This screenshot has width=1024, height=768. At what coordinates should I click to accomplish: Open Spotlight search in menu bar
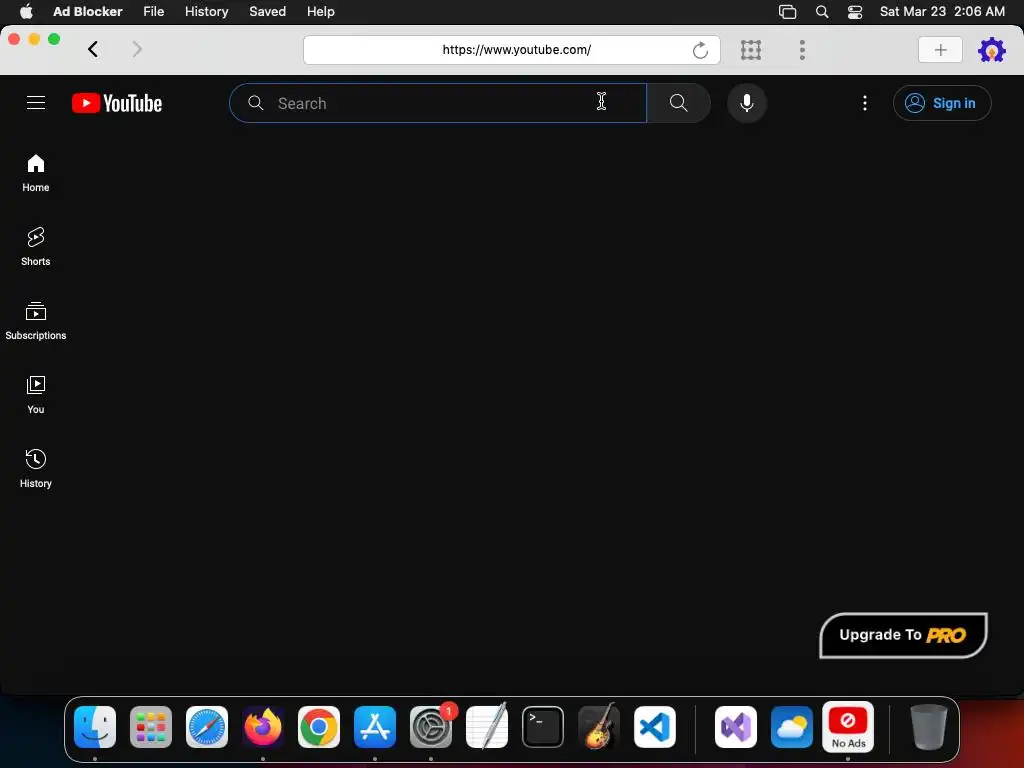pos(822,12)
